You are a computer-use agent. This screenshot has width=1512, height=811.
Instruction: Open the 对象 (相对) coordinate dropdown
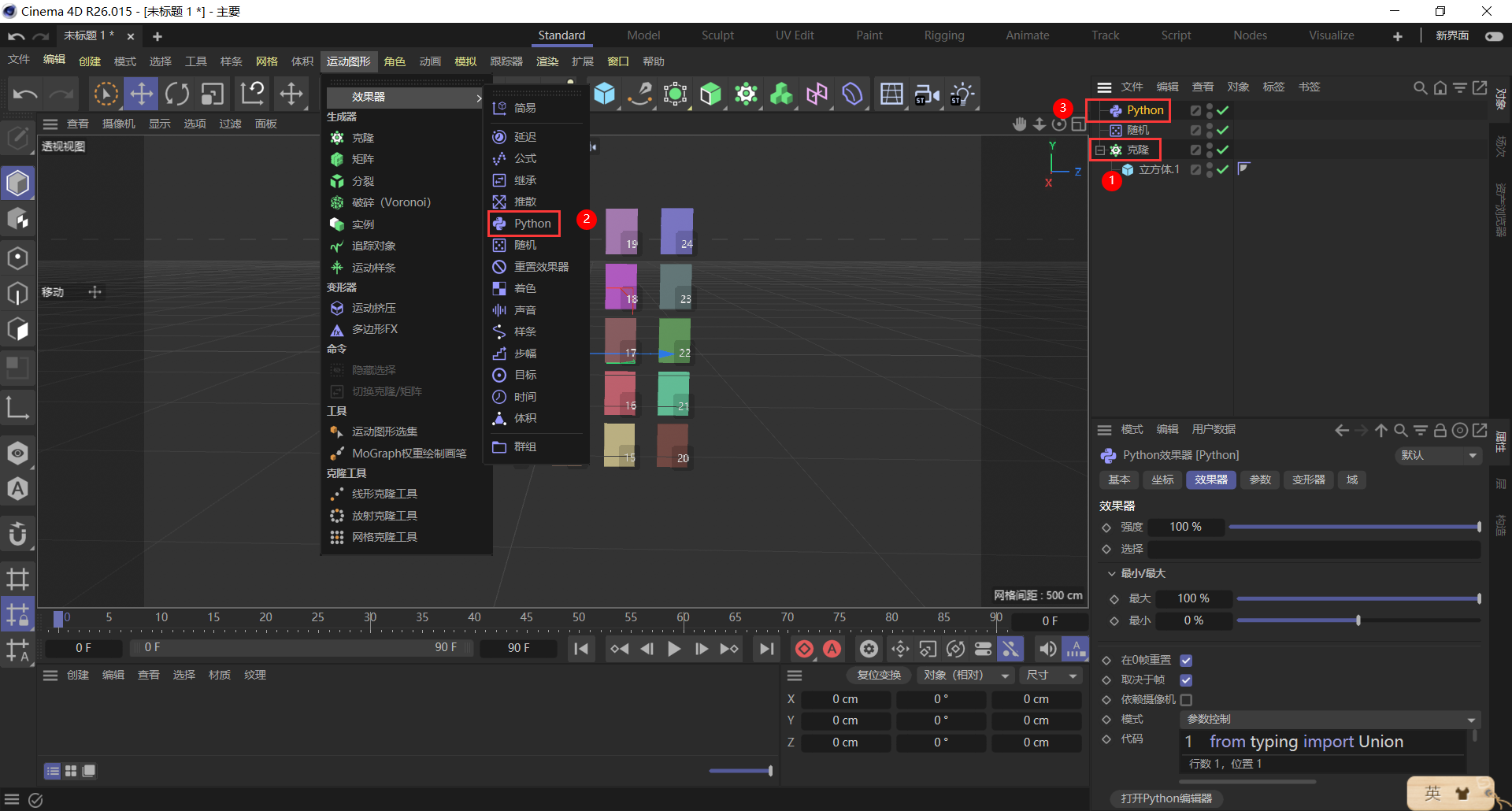tap(966, 676)
